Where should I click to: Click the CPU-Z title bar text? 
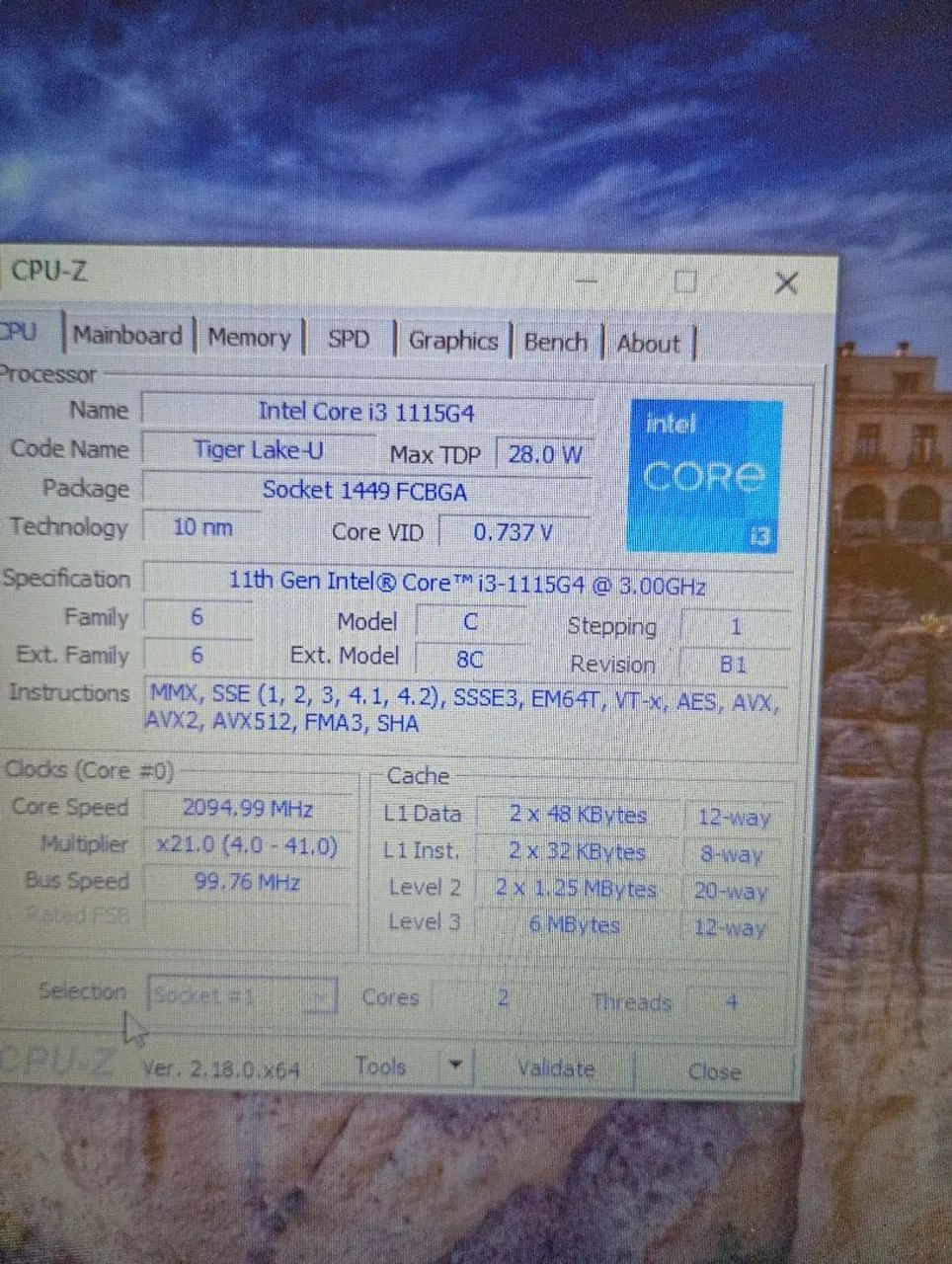49,270
